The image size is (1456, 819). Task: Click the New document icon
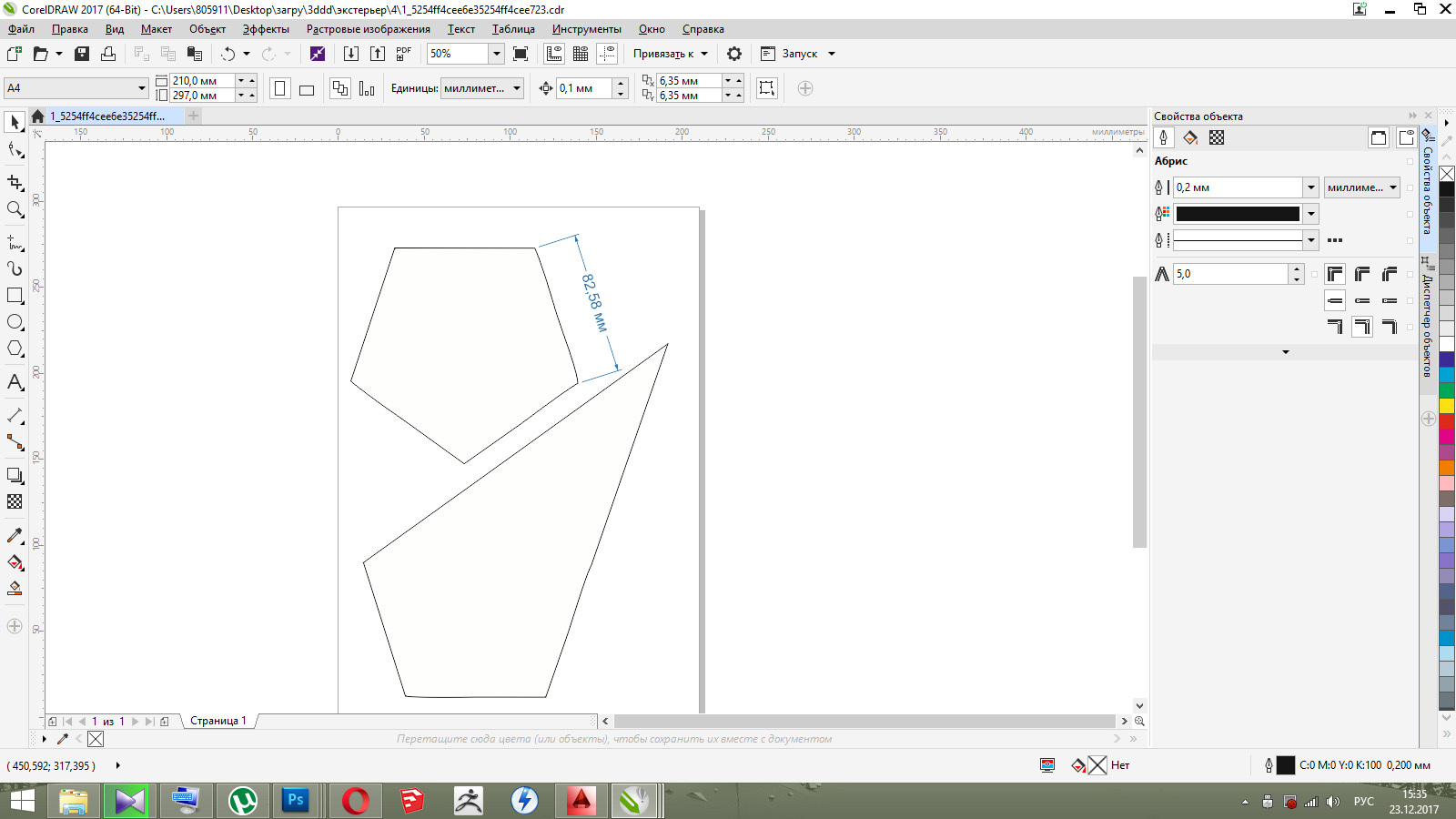click(15, 54)
